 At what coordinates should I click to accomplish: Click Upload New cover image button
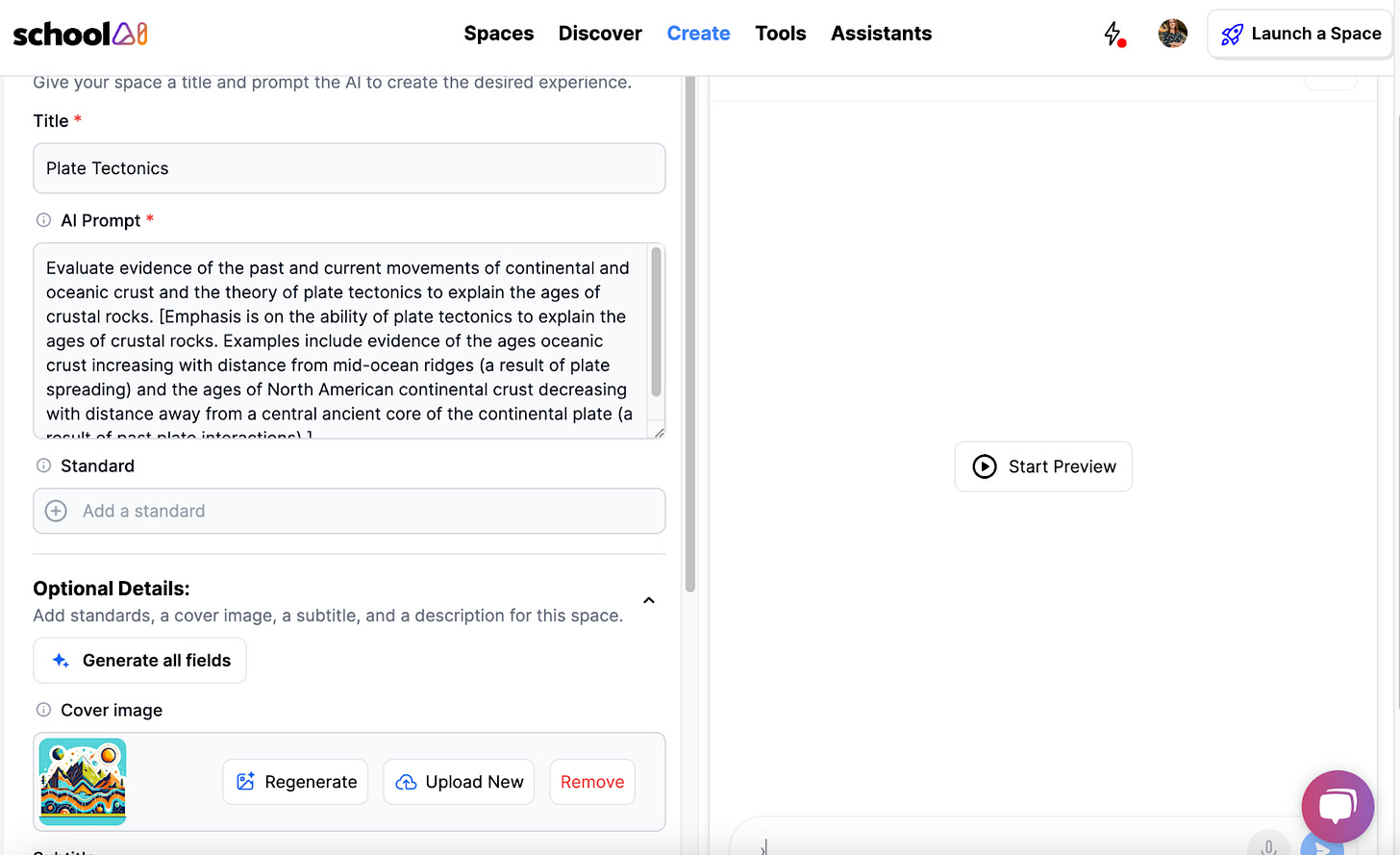tap(459, 782)
